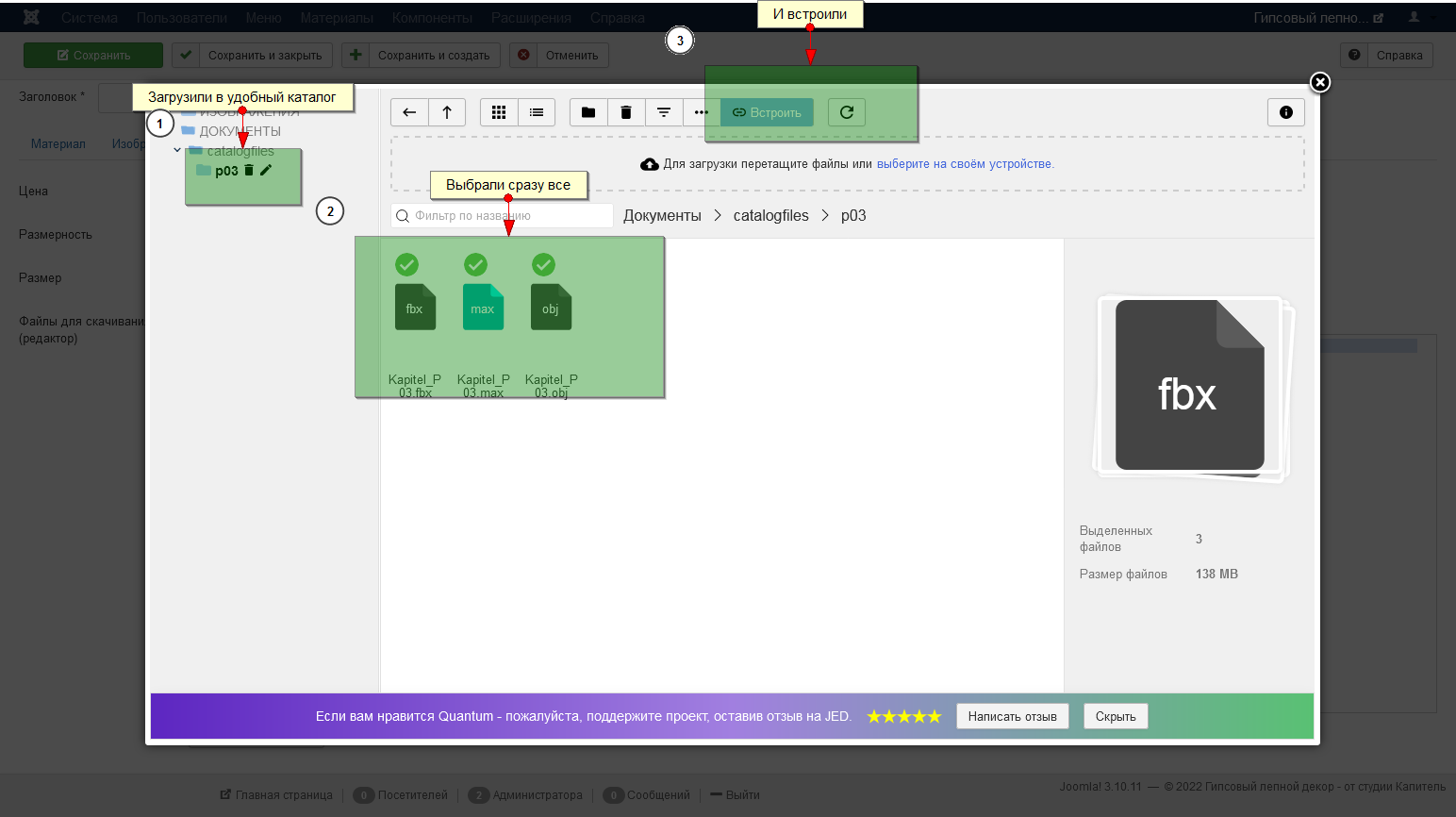The image size is (1456, 817).
Task: Select the Kapitel_P03.max file icon
Action: tap(483, 307)
